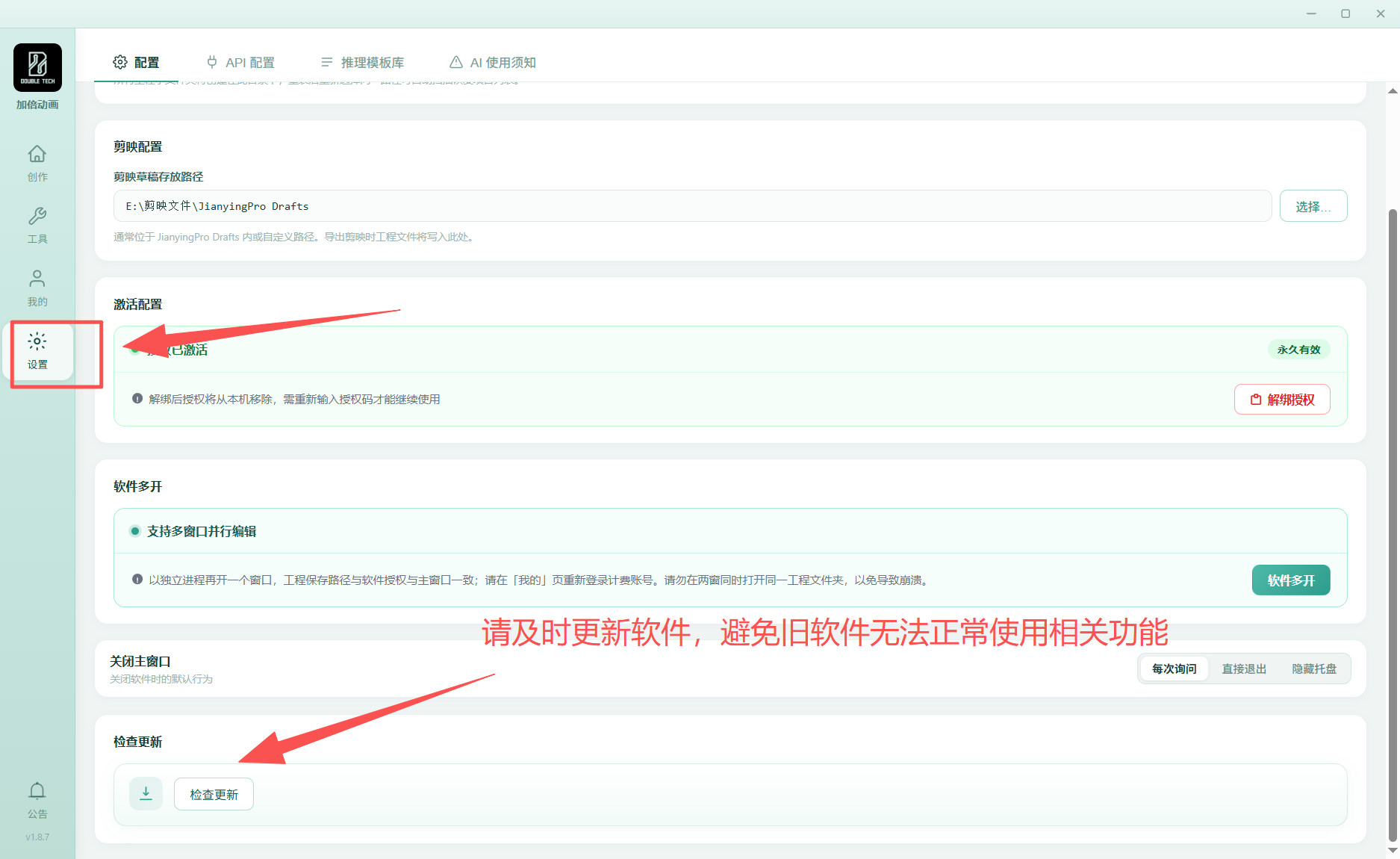1400x859 pixels.
Task: Click the 剪映草稿存放路径 input field
Action: [692, 206]
